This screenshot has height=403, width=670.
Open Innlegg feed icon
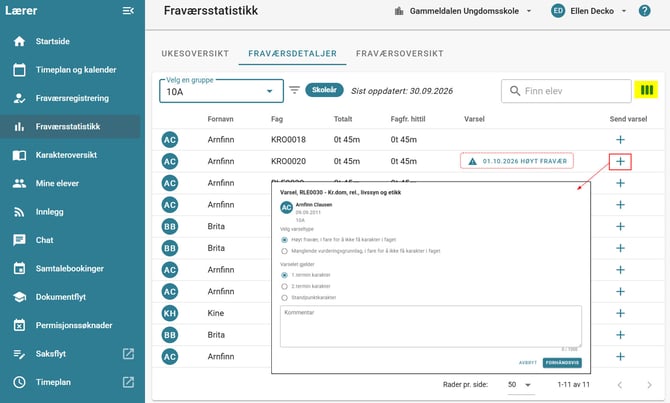19,212
